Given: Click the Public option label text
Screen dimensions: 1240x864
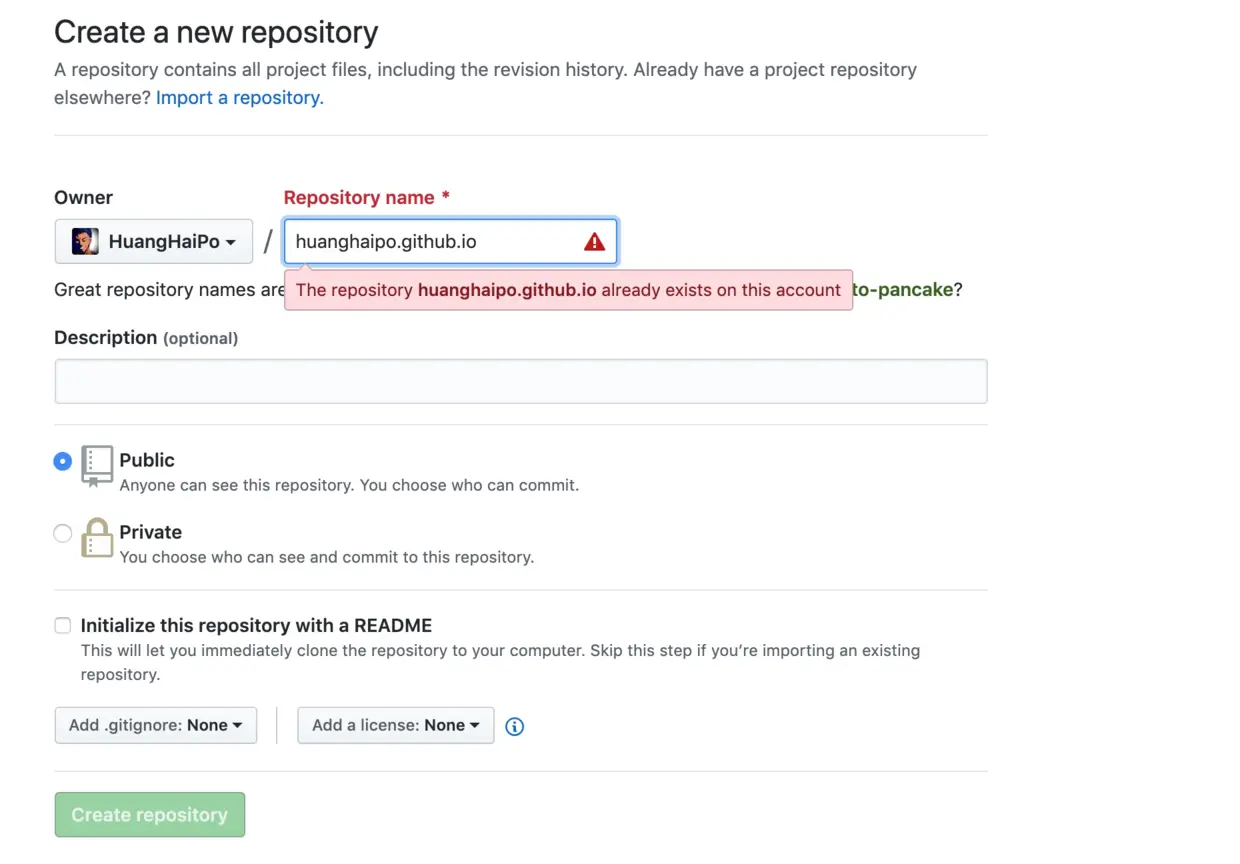Looking at the screenshot, I should (x=147, y=460).
